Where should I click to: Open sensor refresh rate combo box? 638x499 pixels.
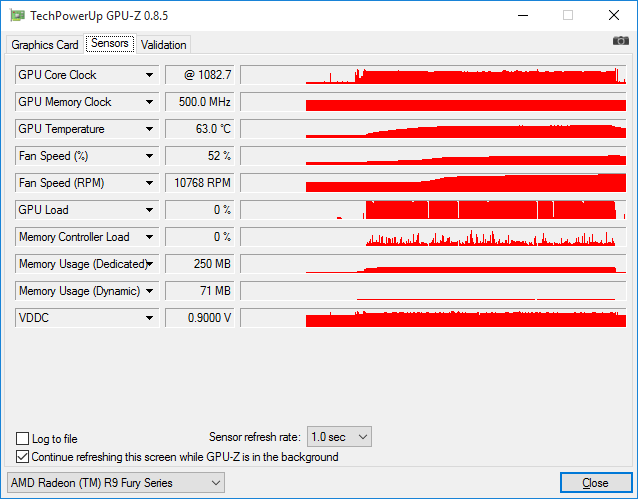339,437
